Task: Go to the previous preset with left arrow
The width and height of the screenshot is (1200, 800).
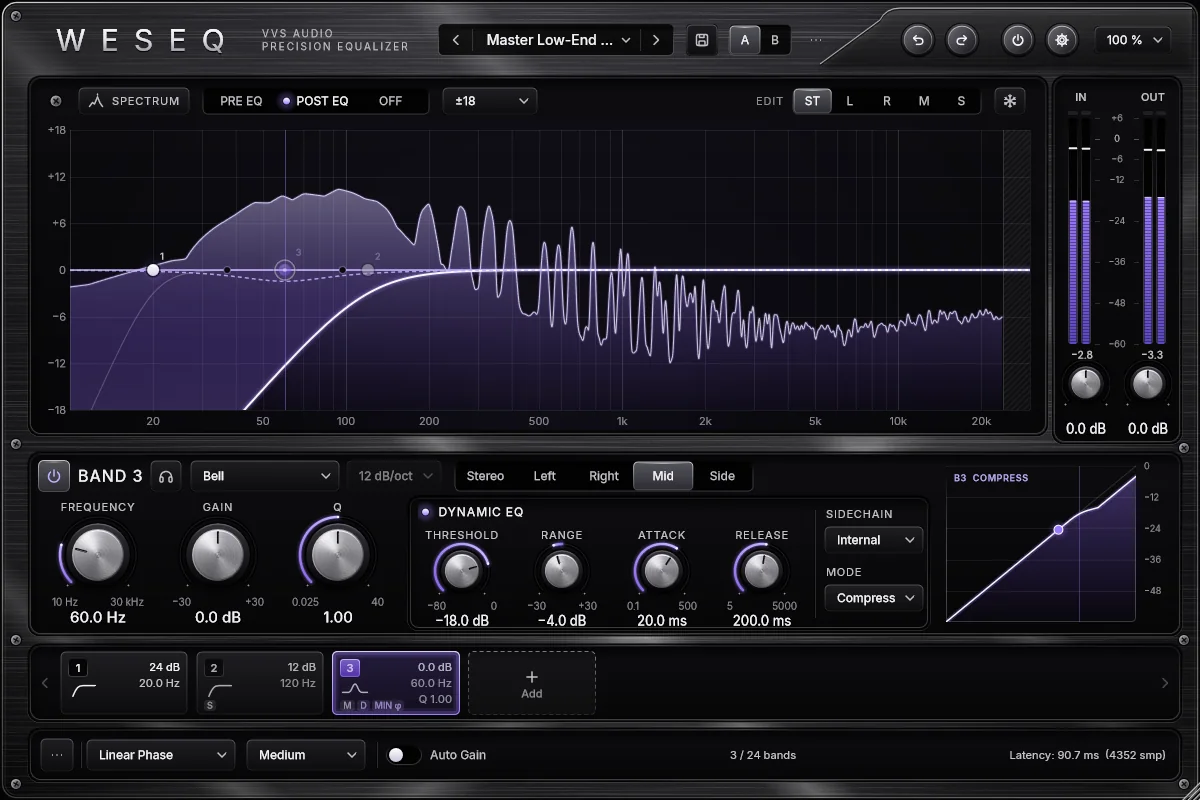Action: coord(456,40)
